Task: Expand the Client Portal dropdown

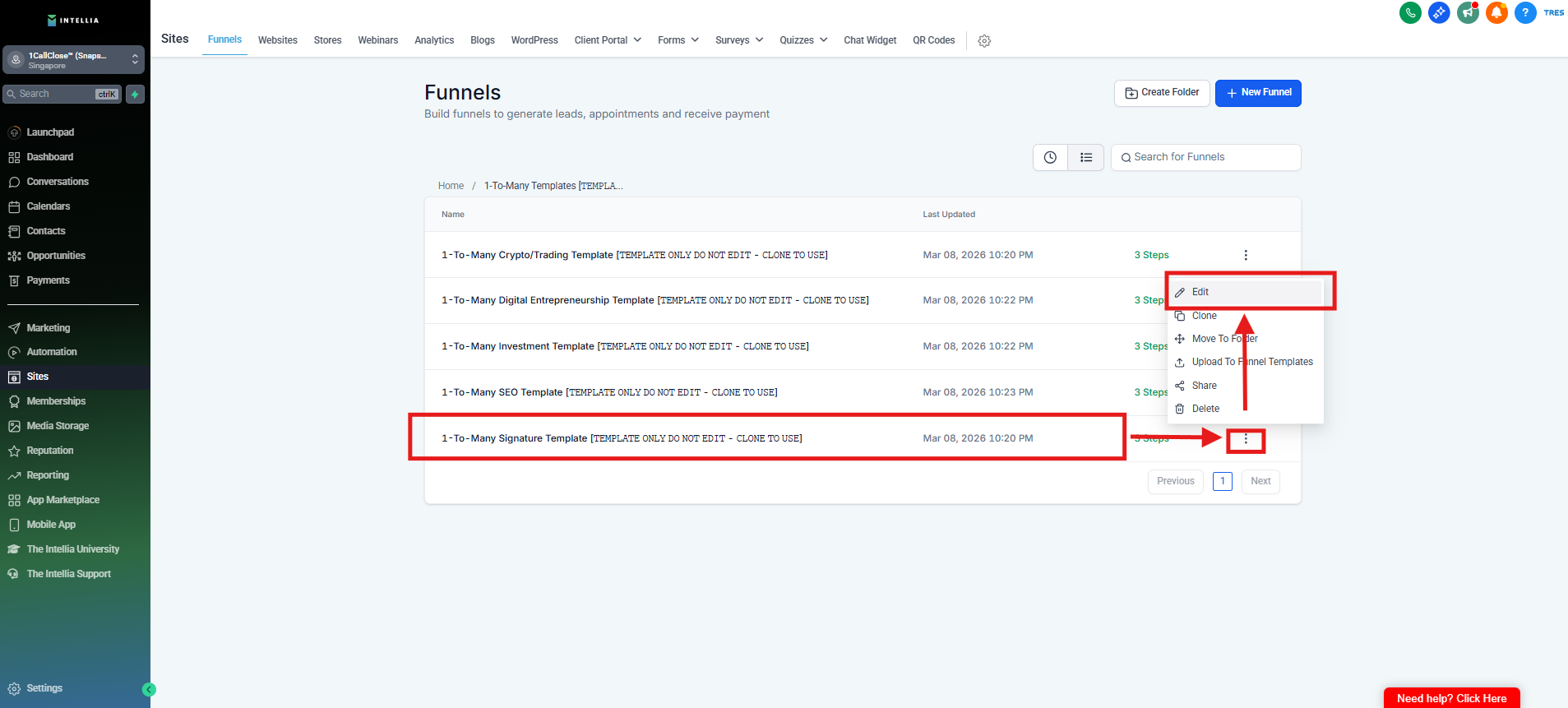Action: [608, 40]
